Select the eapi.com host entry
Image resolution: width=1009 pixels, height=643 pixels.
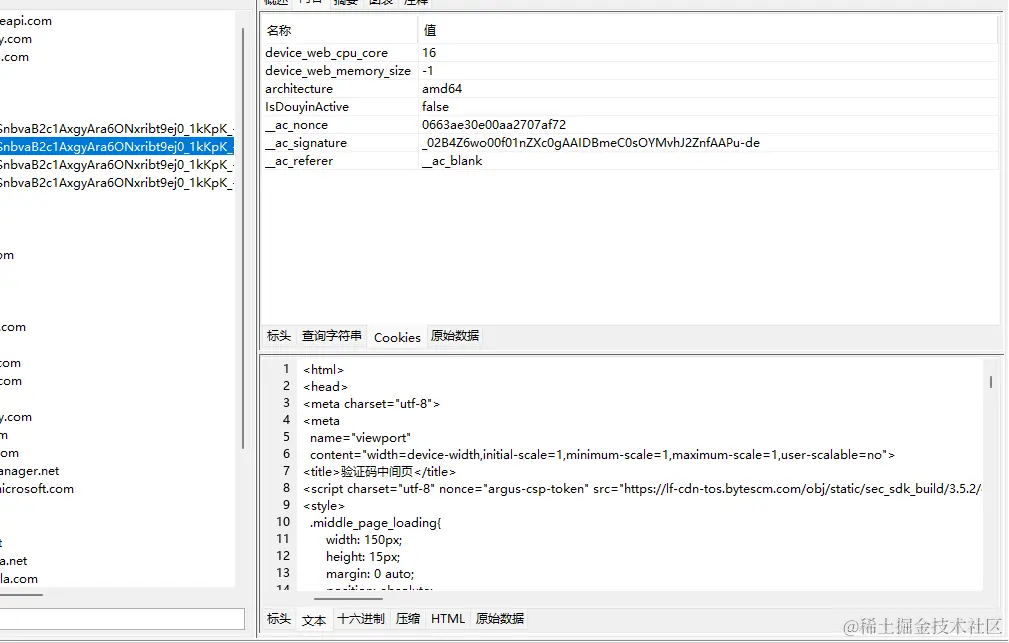click(26, 21)
